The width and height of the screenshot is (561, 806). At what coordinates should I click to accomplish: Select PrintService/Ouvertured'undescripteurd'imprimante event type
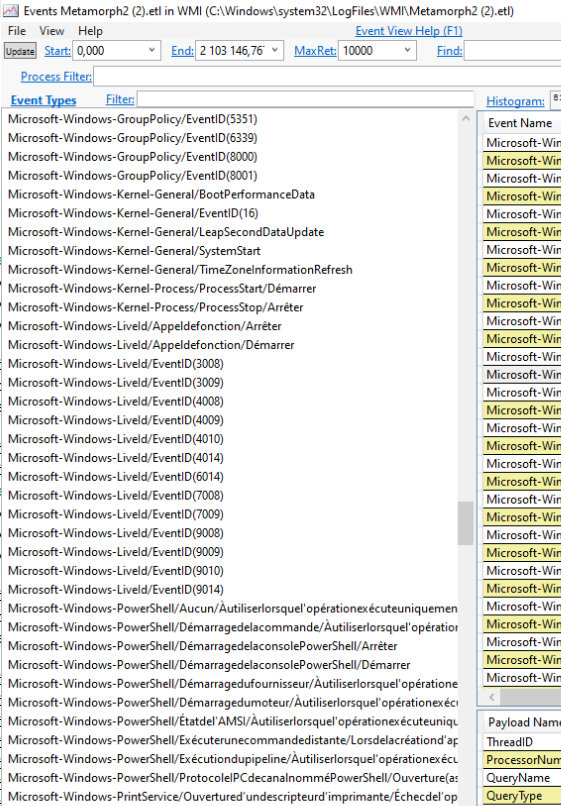point(232,797)
